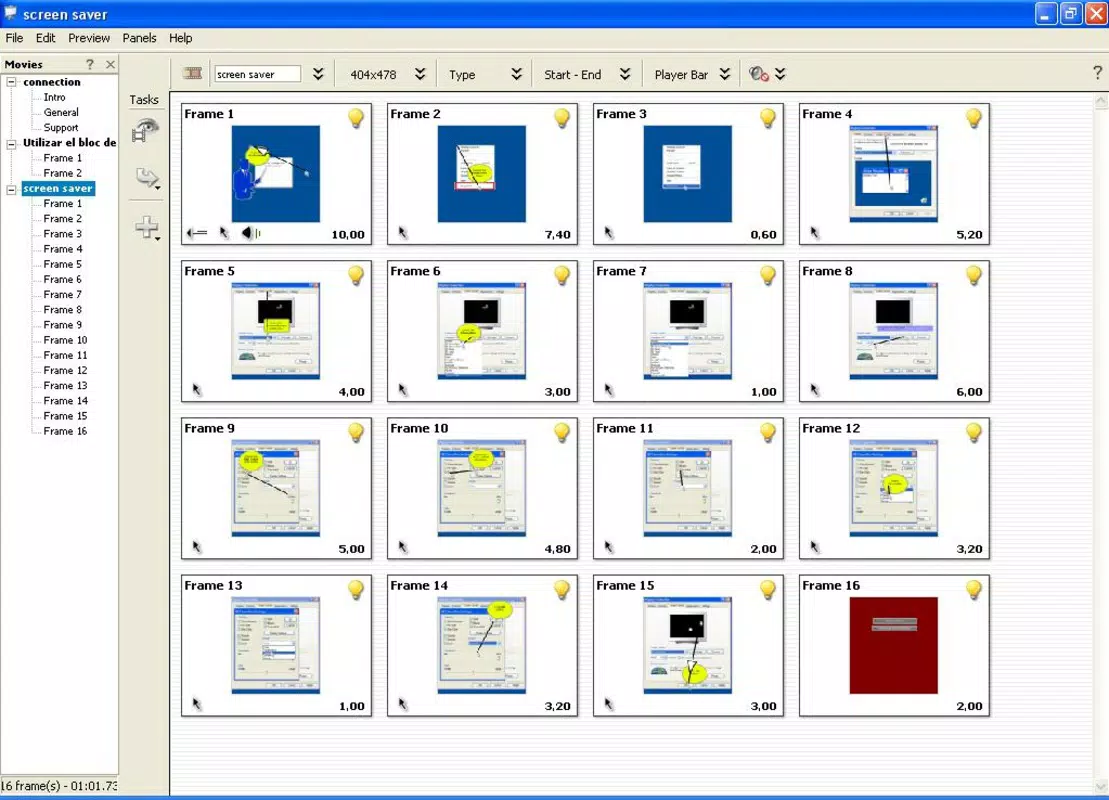Click the Movies panel help question mark

coord(90,64)
